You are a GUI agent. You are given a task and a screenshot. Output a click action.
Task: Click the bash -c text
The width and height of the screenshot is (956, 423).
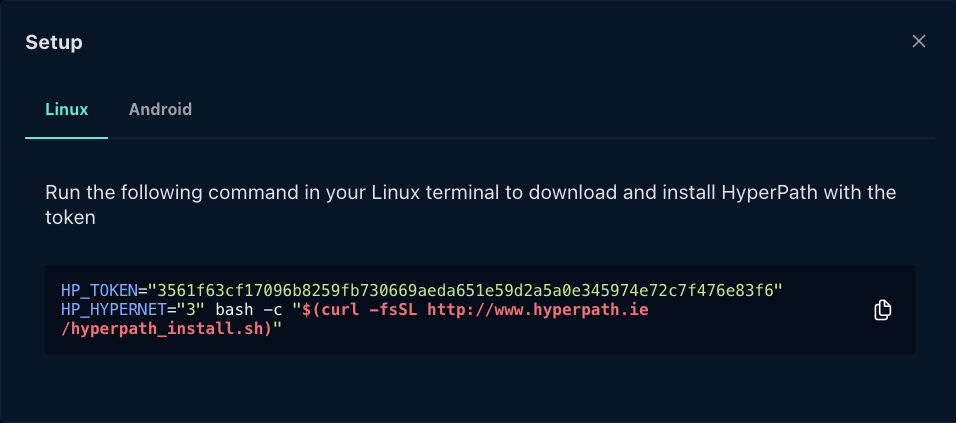point(249,310)
